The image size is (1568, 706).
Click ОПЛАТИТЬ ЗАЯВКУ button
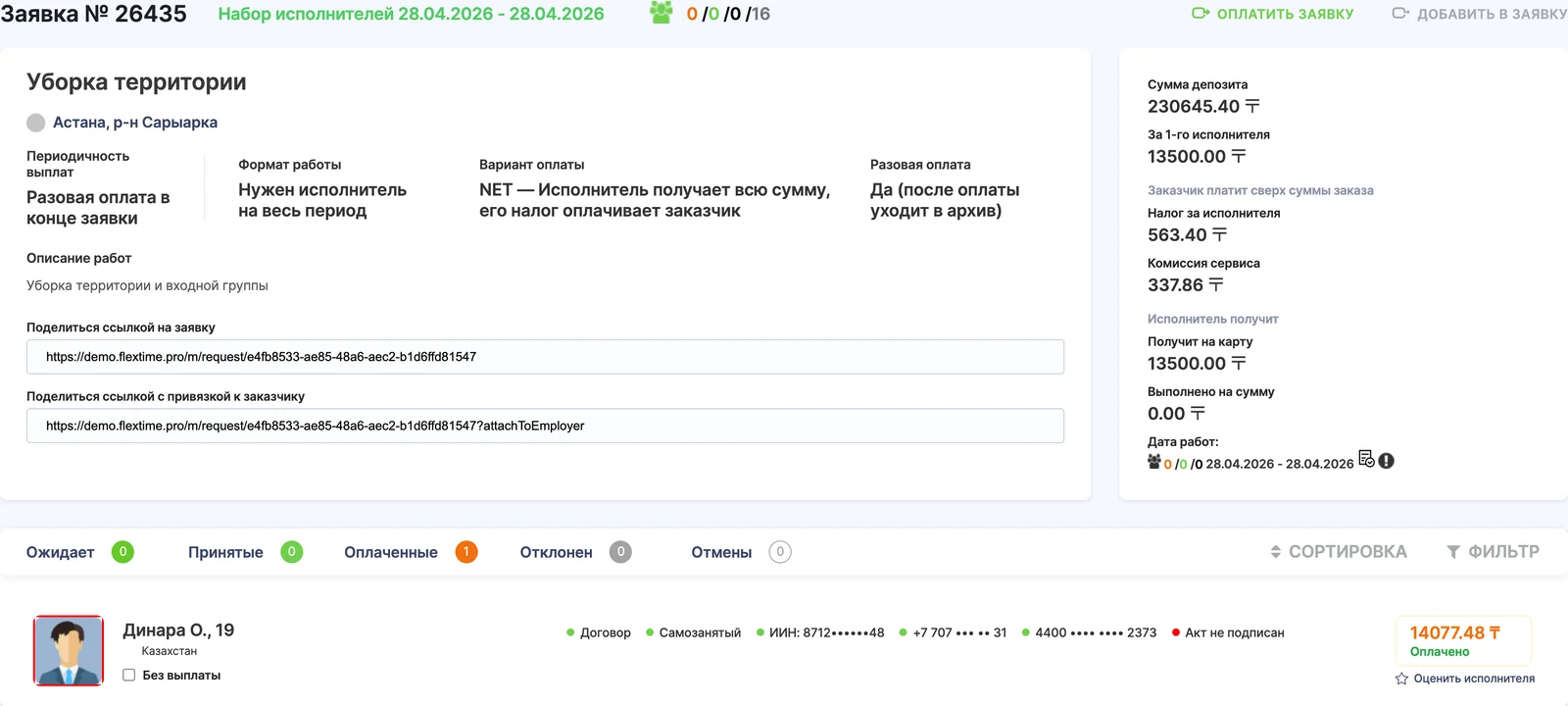tap(1272, 14)
